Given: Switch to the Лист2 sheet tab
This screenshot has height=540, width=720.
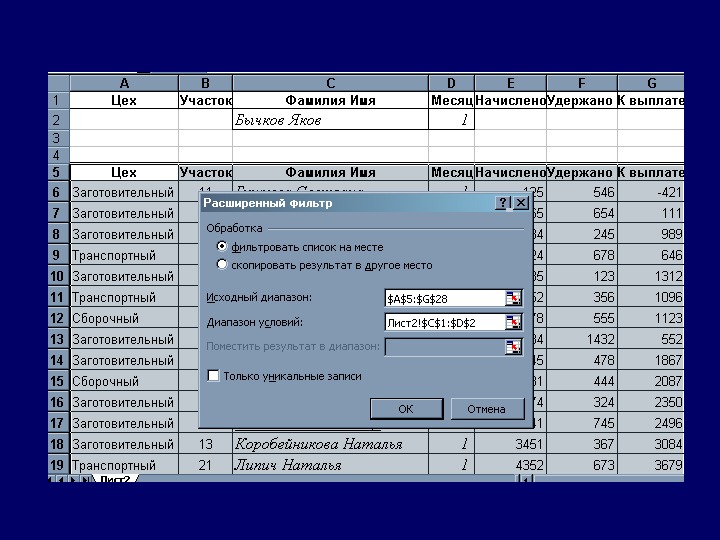Looking at the screenshot, I should (115, 479).
